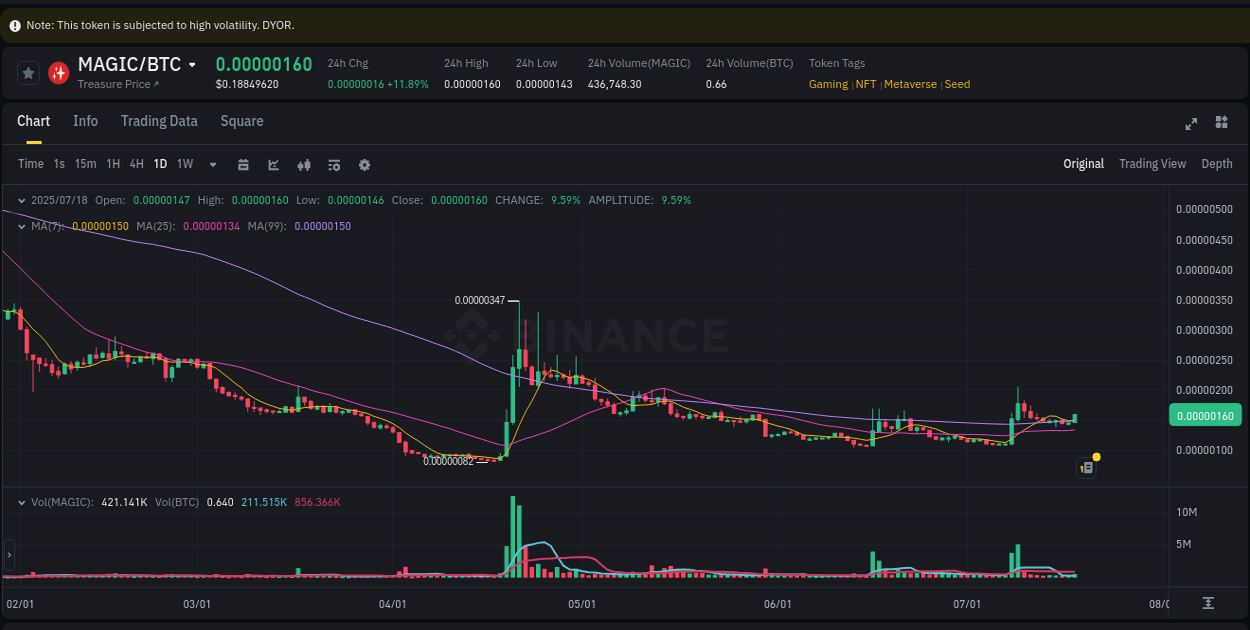Click the Vol(MAGIC) 421.141K value

tap(124, 502)
